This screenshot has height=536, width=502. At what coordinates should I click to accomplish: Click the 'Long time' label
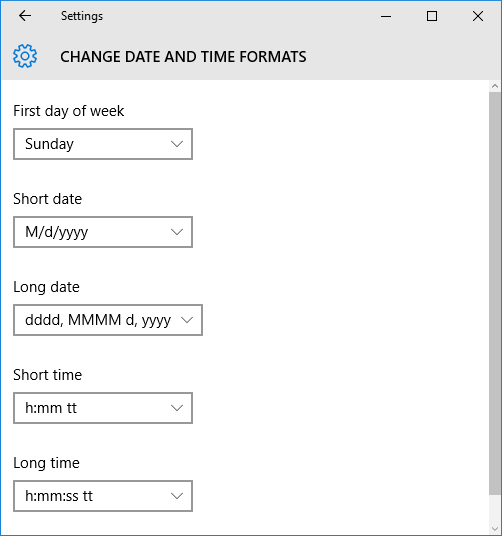(x=46, y=463)
